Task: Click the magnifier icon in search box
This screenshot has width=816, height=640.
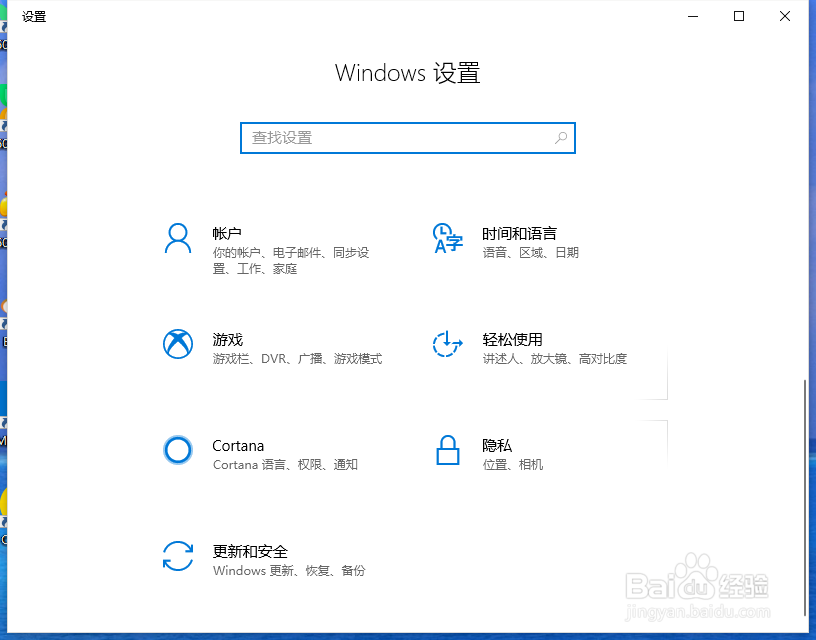Action: (x=561, y=138)
